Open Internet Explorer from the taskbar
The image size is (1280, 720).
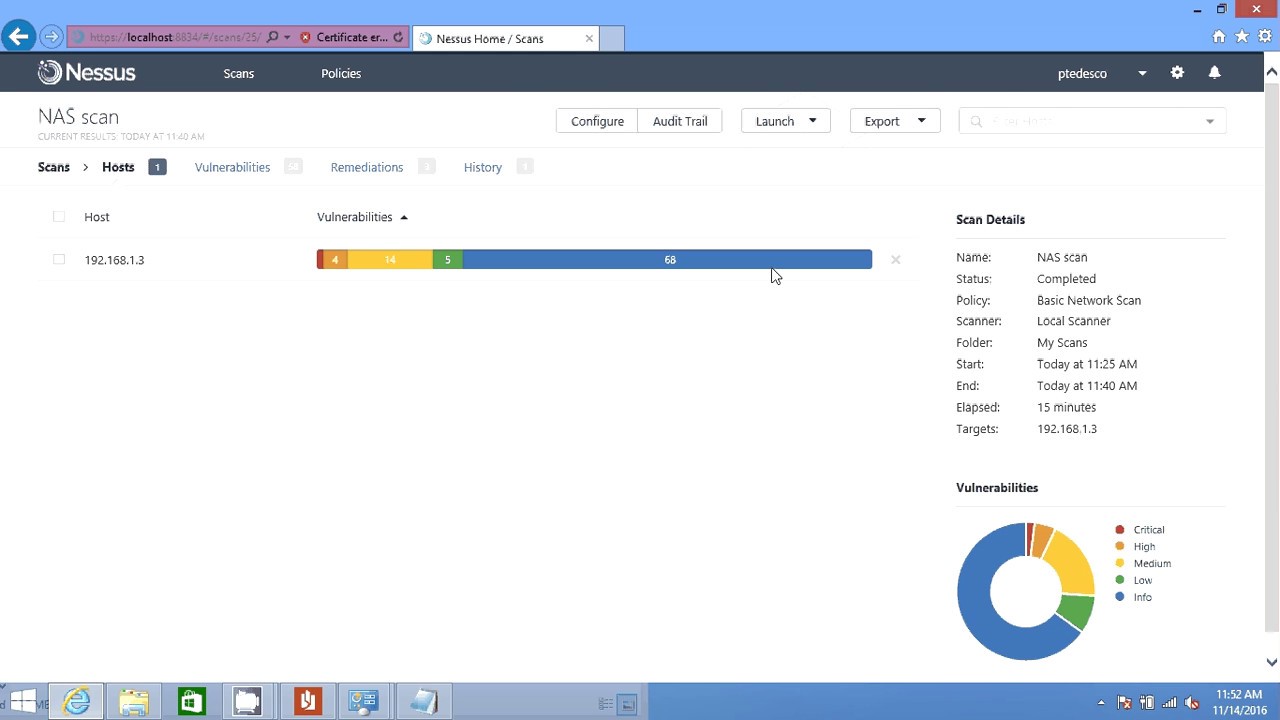pos(77,702)
